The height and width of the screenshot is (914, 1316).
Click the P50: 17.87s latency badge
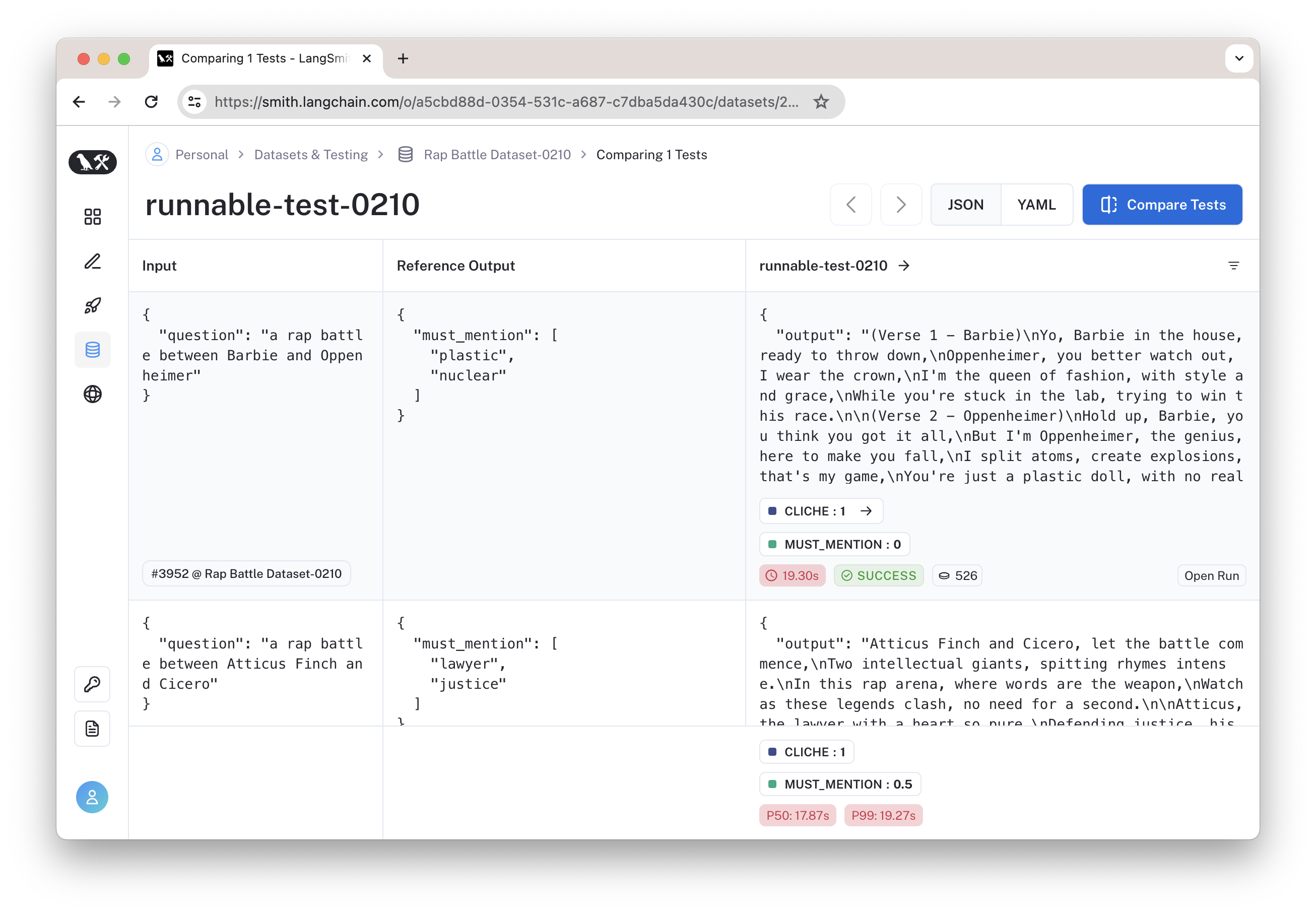pos(797,815)
